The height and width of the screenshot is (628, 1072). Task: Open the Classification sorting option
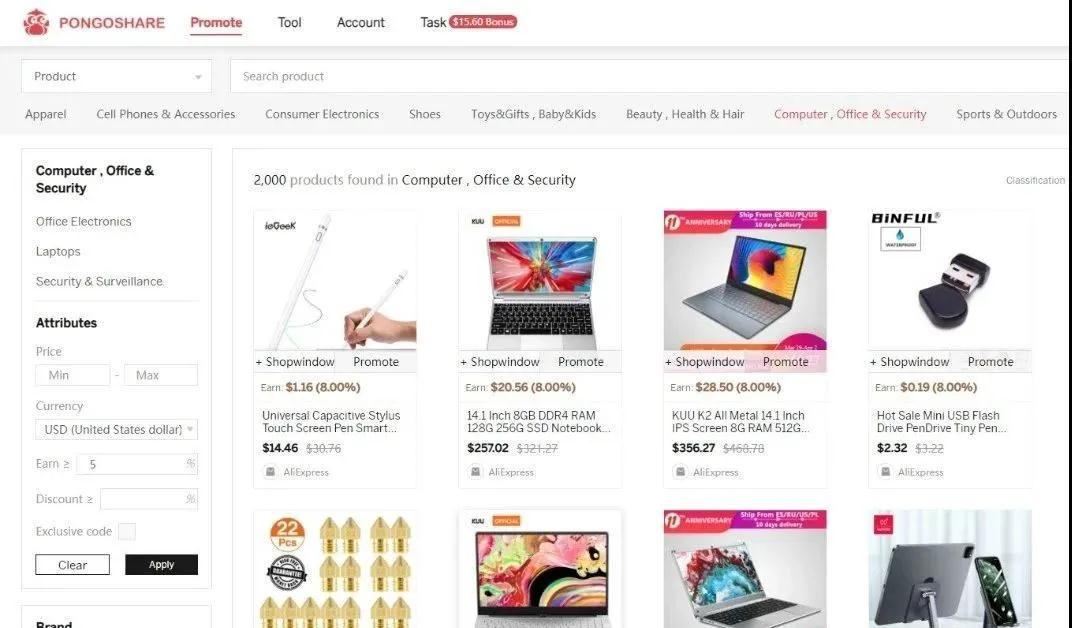point(1035,180)
